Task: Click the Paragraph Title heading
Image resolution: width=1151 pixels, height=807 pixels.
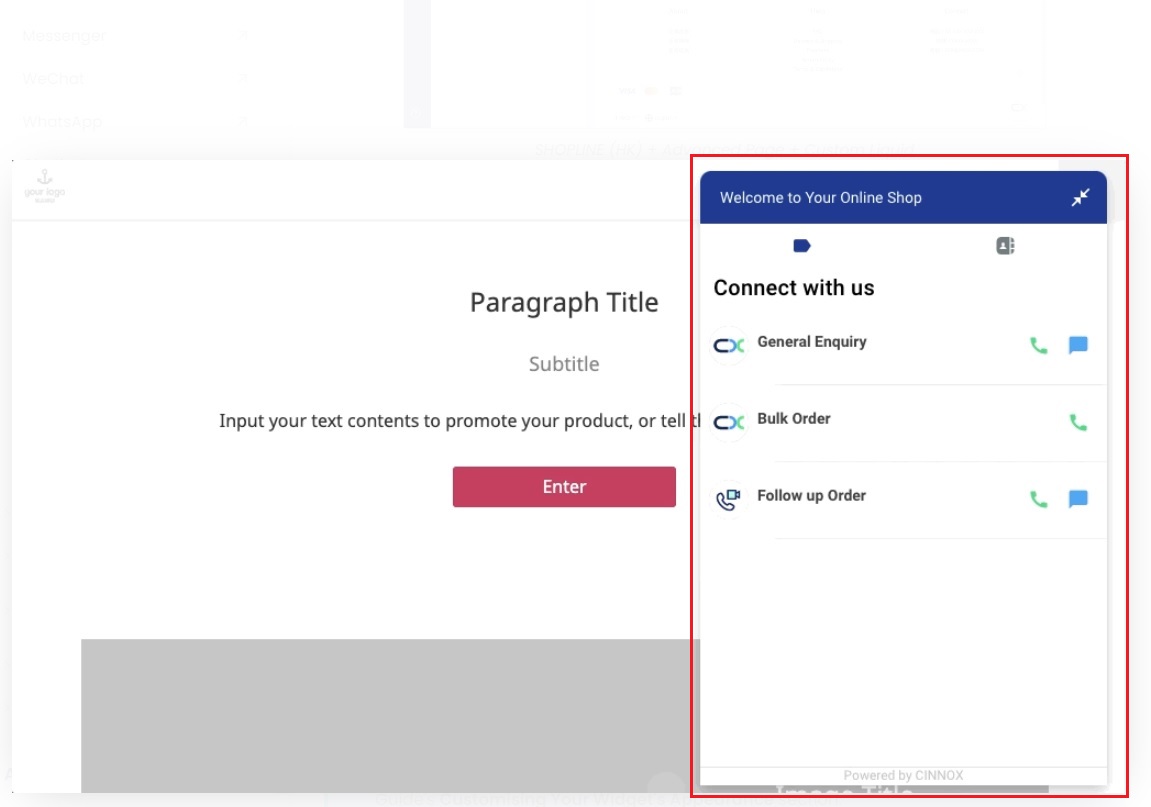Action: point(564,303)
